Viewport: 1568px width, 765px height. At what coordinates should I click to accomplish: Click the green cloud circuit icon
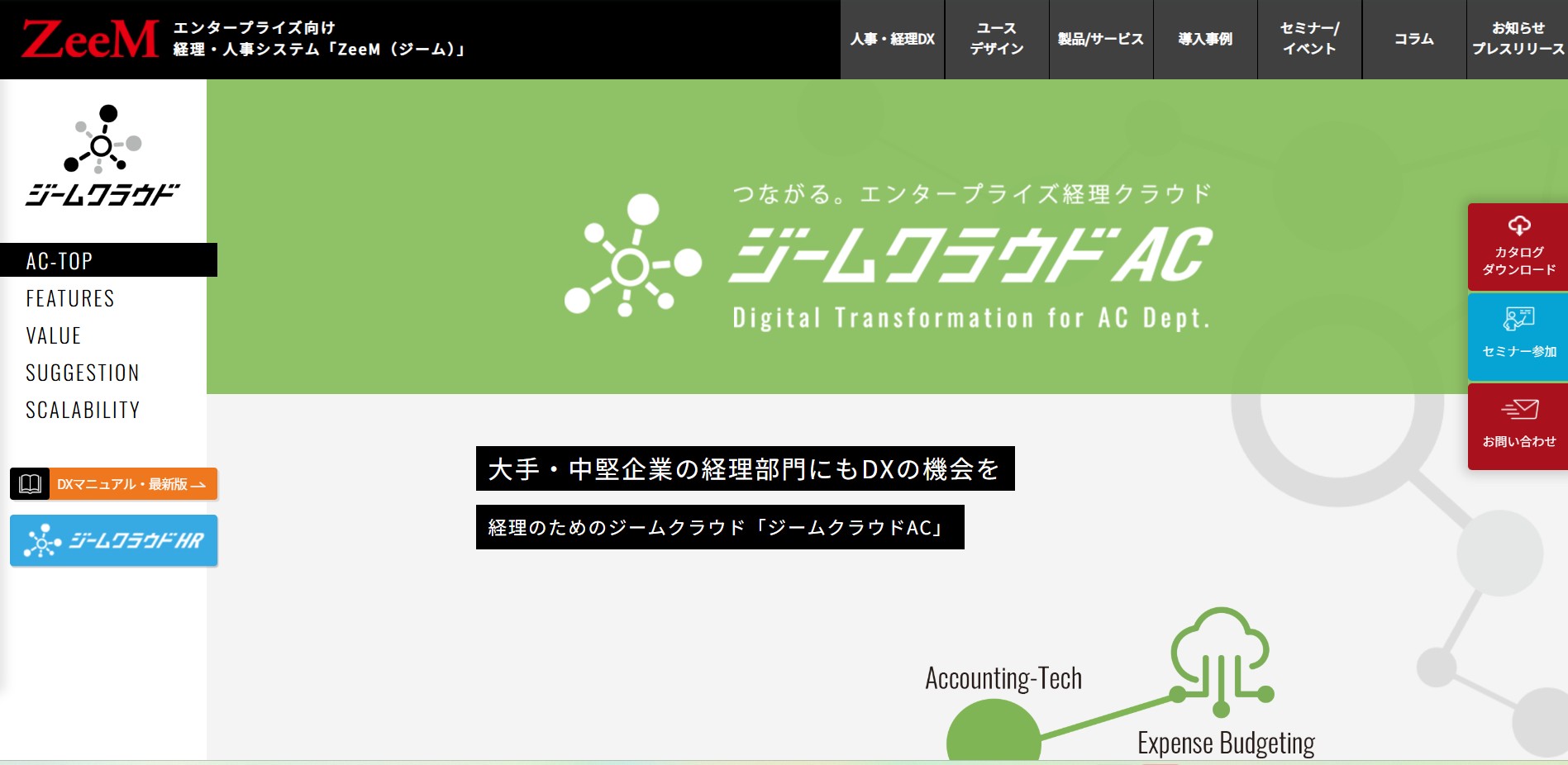pyautogui.click(x=1221, y=662)
